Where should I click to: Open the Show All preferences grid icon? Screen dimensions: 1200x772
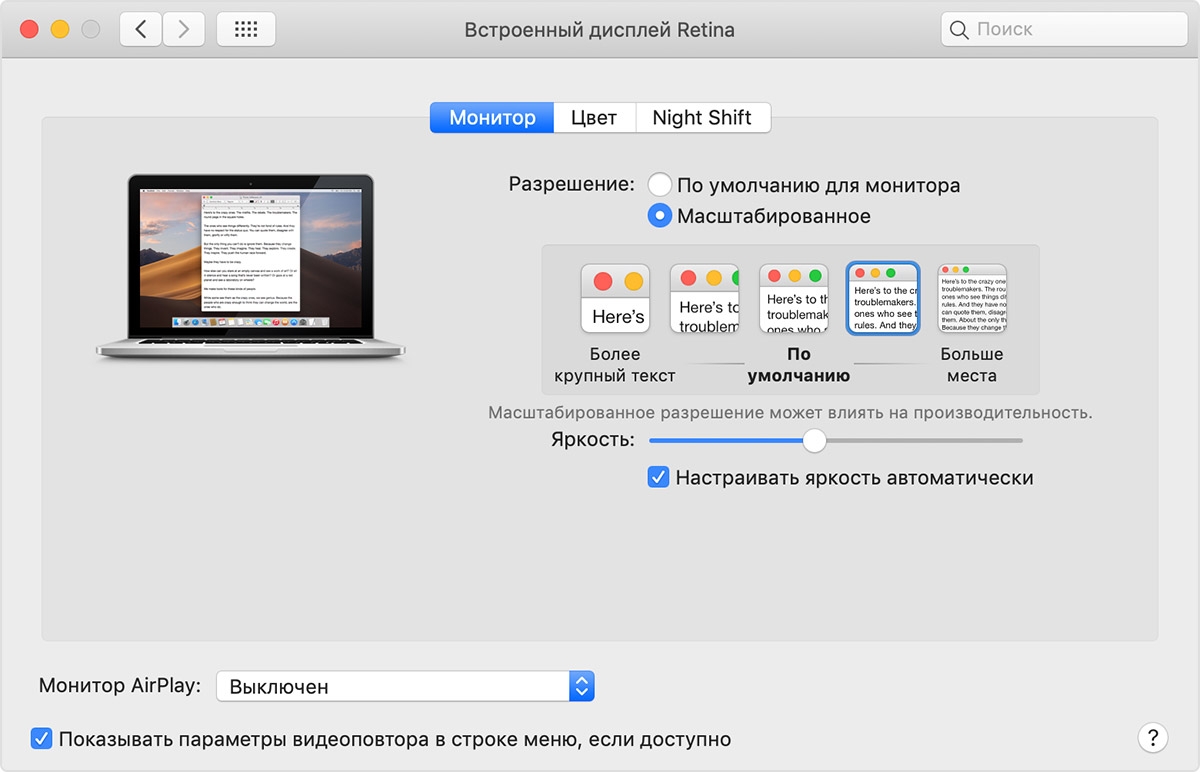[246, 29]
